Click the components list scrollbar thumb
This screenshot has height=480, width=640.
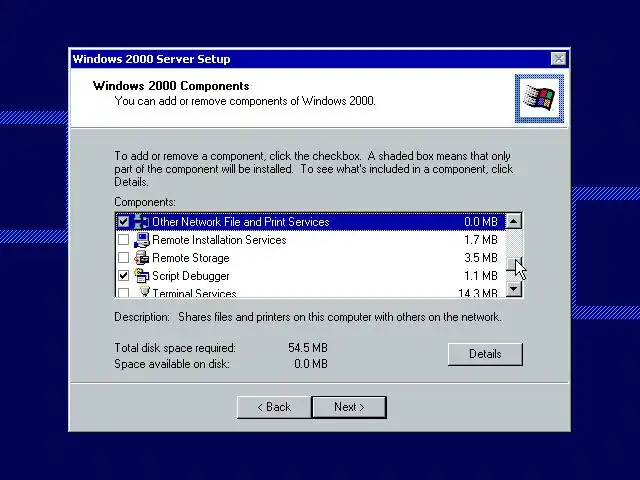point(513,264)
